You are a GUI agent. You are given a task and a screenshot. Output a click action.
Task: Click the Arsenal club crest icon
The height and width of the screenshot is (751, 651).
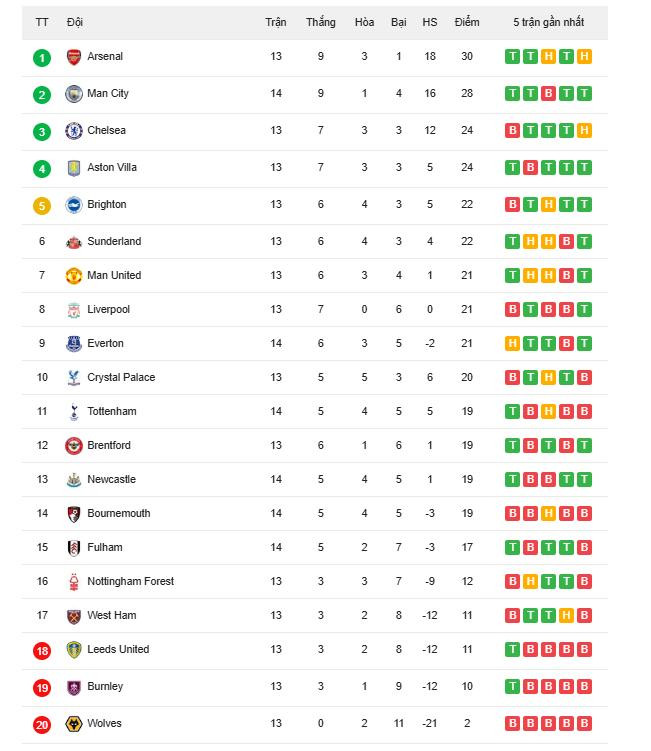click(x=73, y=57)
